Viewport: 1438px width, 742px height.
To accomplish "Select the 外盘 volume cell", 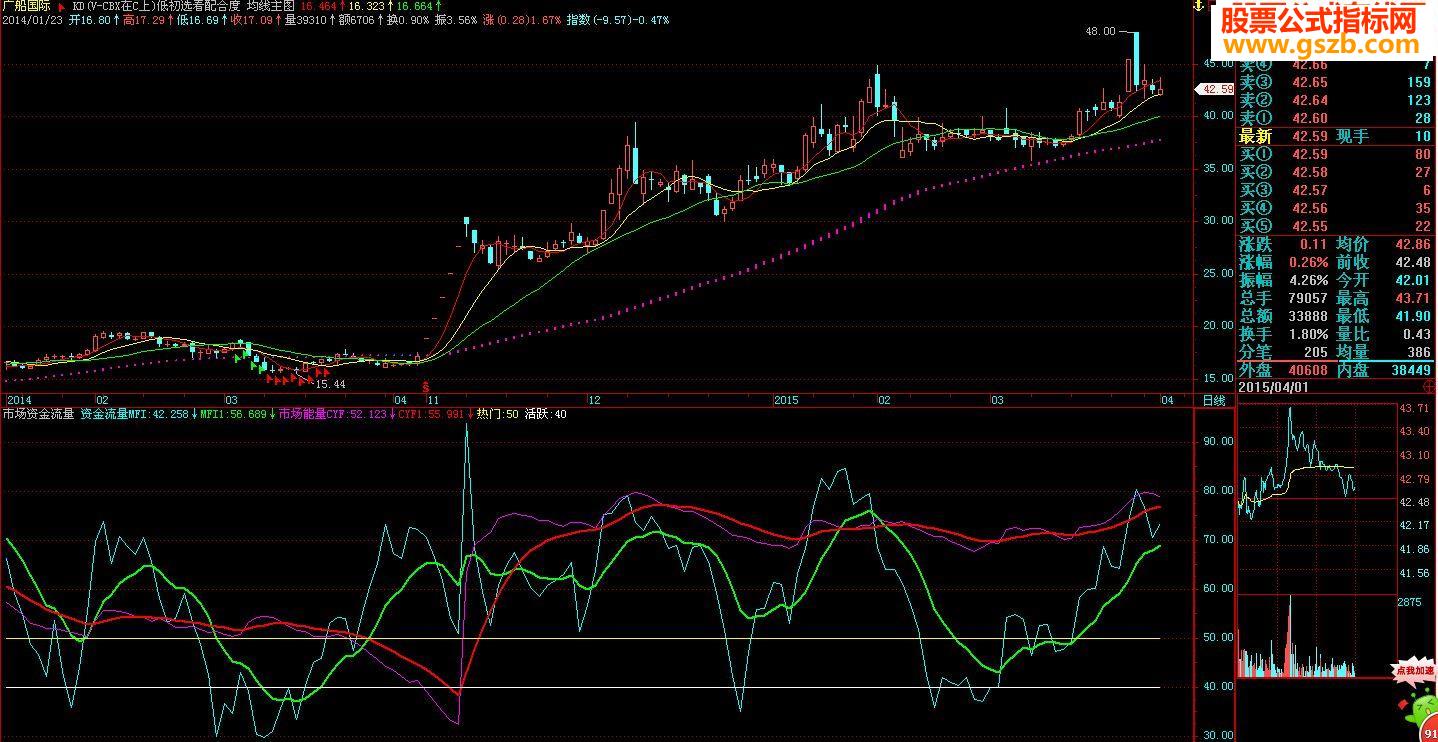I will pyautogui.click(x=1285, y=370).
